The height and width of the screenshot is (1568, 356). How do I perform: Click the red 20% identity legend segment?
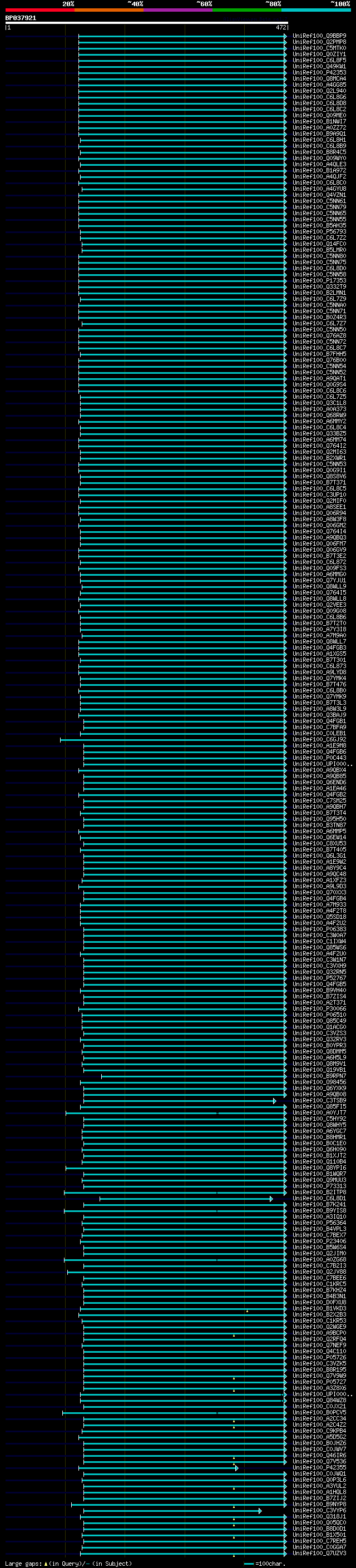tap(40, 10)
